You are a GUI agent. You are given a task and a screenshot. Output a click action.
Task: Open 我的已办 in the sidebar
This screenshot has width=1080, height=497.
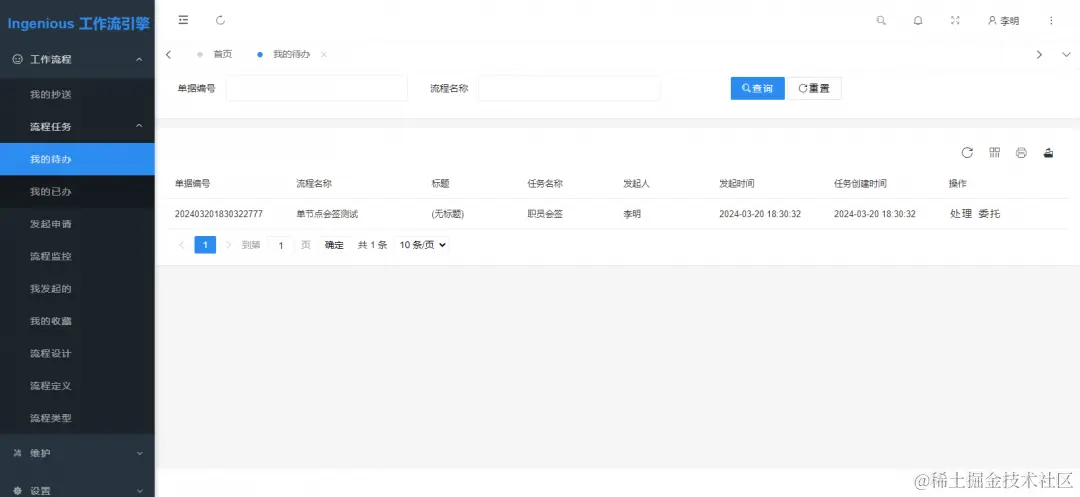click(77, 191)
